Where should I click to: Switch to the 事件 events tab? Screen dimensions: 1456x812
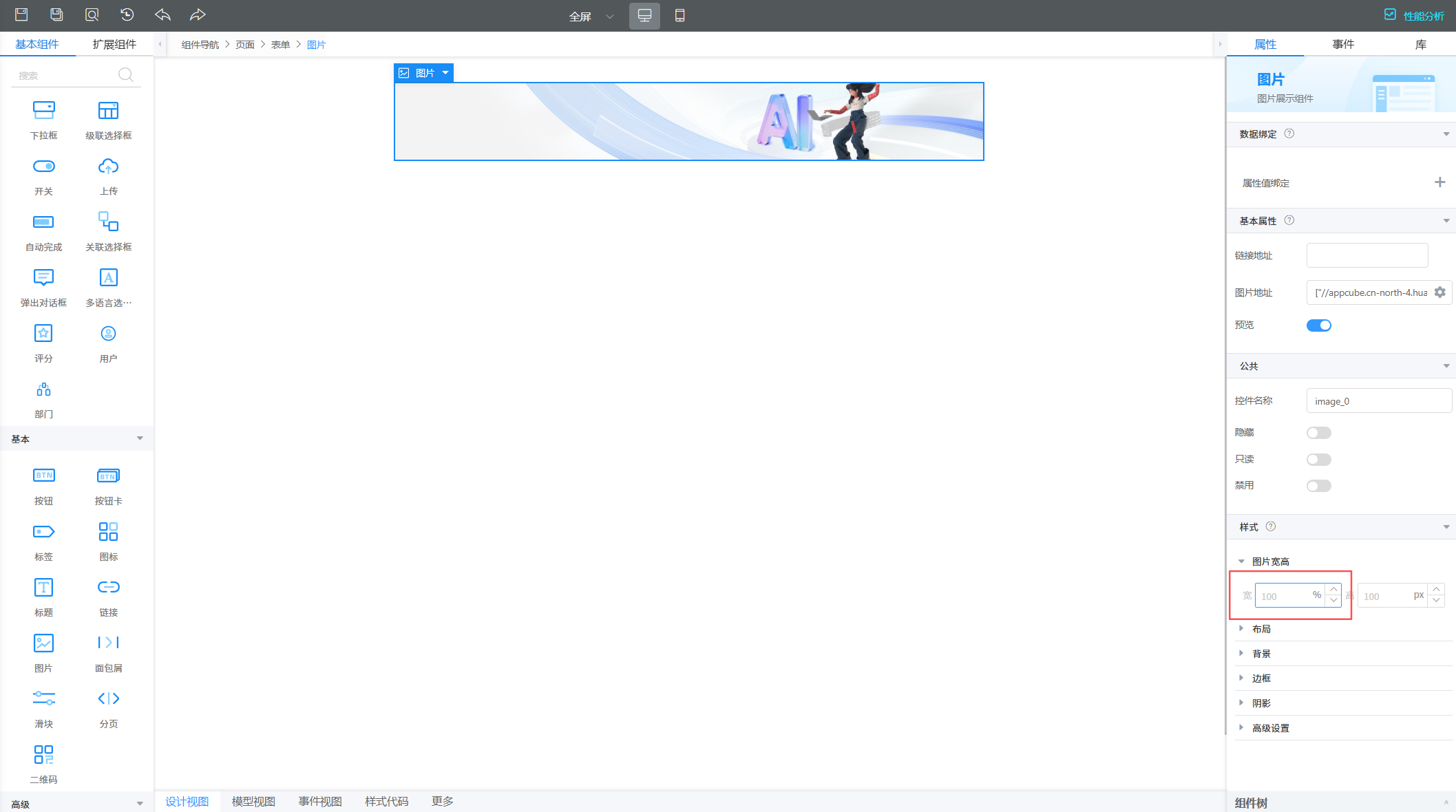(x=1342, y=44)
